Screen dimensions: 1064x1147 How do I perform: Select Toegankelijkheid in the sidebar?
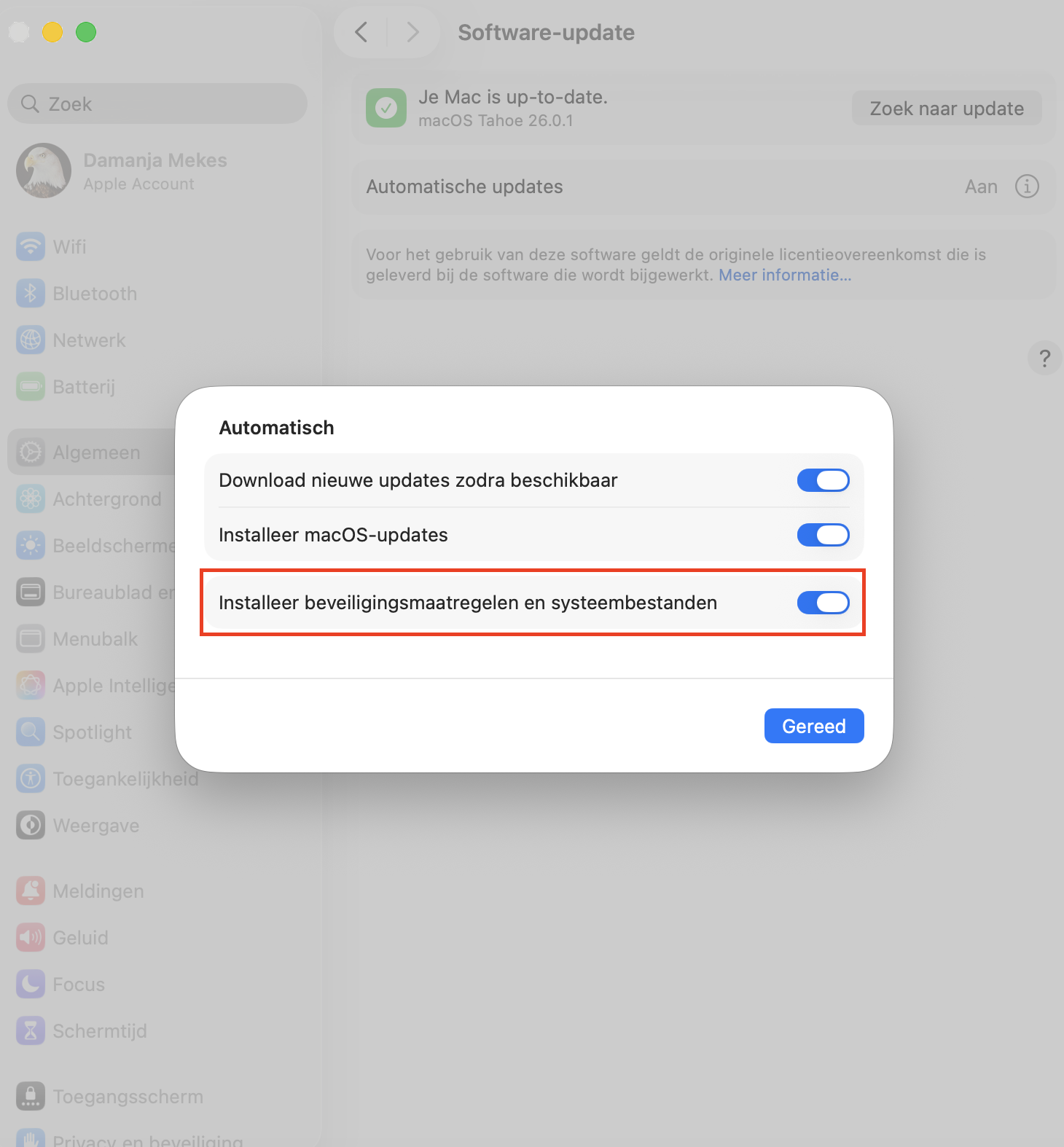point(125,778)
